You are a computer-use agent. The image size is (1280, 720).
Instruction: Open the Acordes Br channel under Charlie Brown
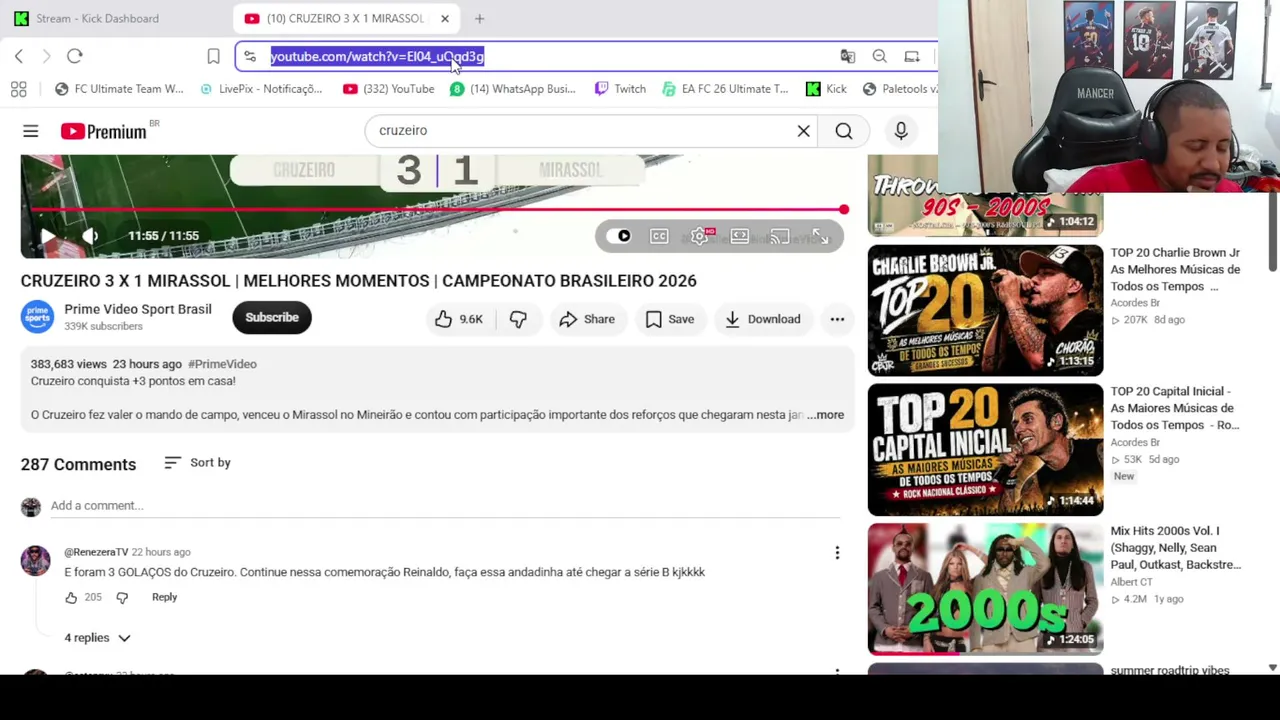(x=1135, y=303)
